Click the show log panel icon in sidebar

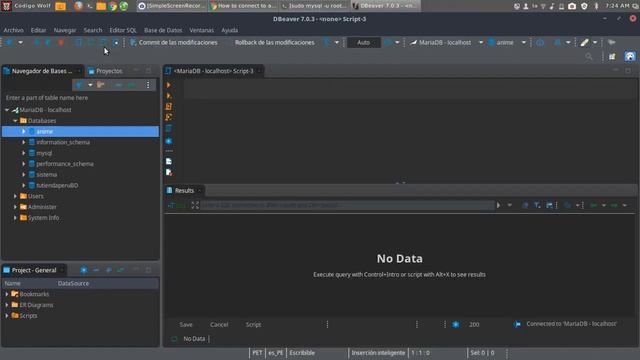[169, 172]
